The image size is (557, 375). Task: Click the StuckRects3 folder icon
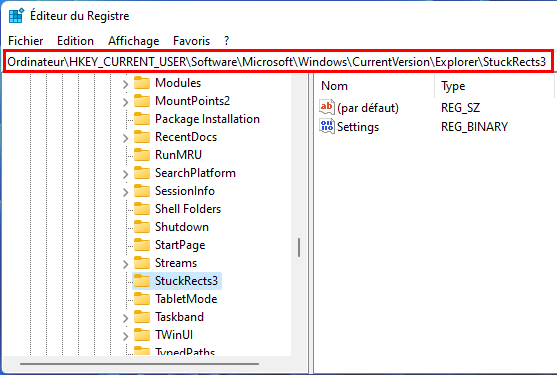pos(142,281)
